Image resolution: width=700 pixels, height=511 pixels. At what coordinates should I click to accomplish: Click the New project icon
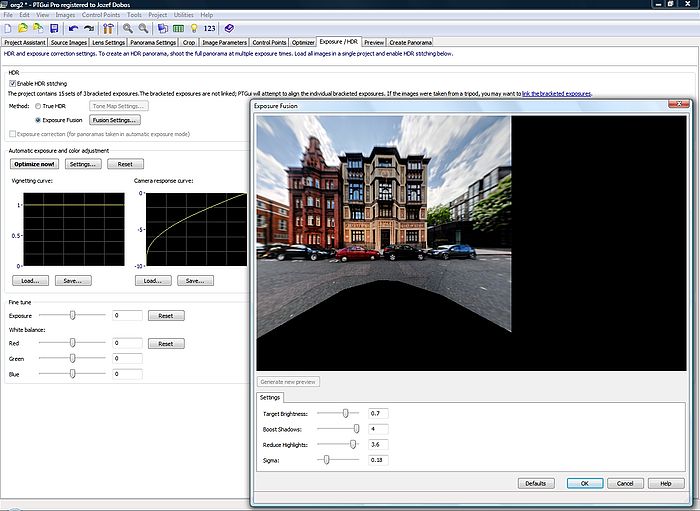(10, 29)
